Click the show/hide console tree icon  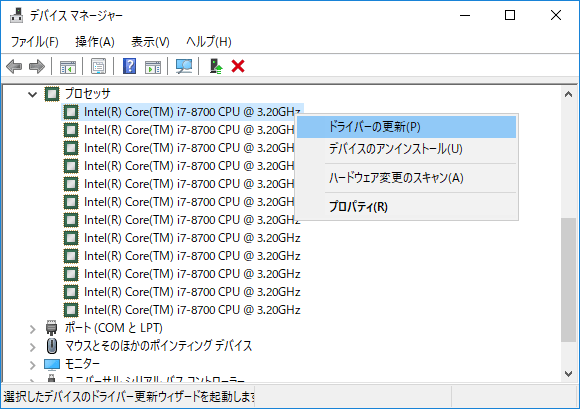tap(68, 67)
